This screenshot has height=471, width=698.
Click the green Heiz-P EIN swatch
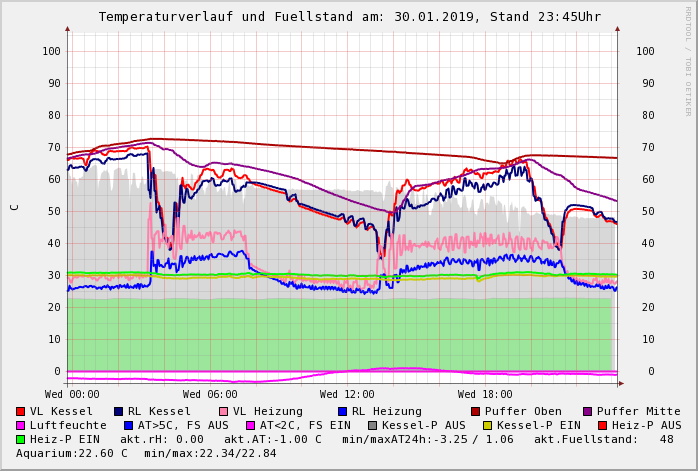click(21, 439)
